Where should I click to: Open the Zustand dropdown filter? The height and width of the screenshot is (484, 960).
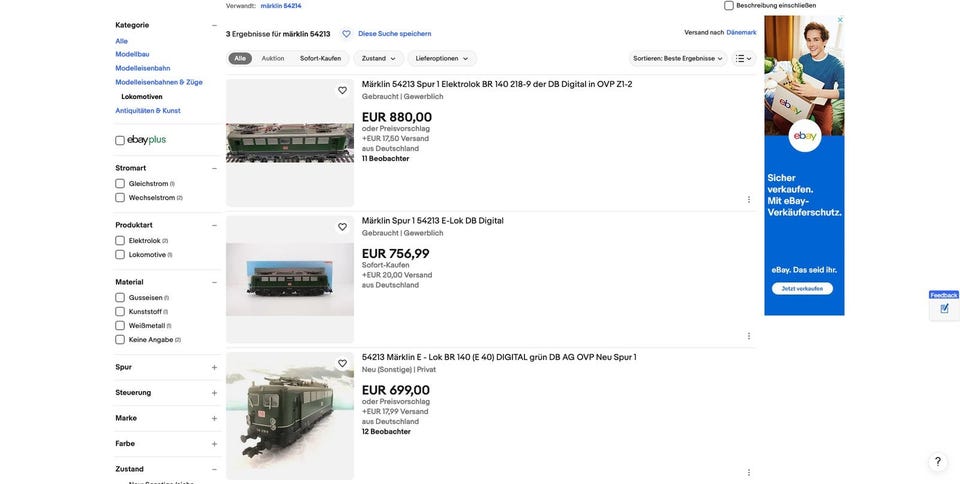click(379, 59)
